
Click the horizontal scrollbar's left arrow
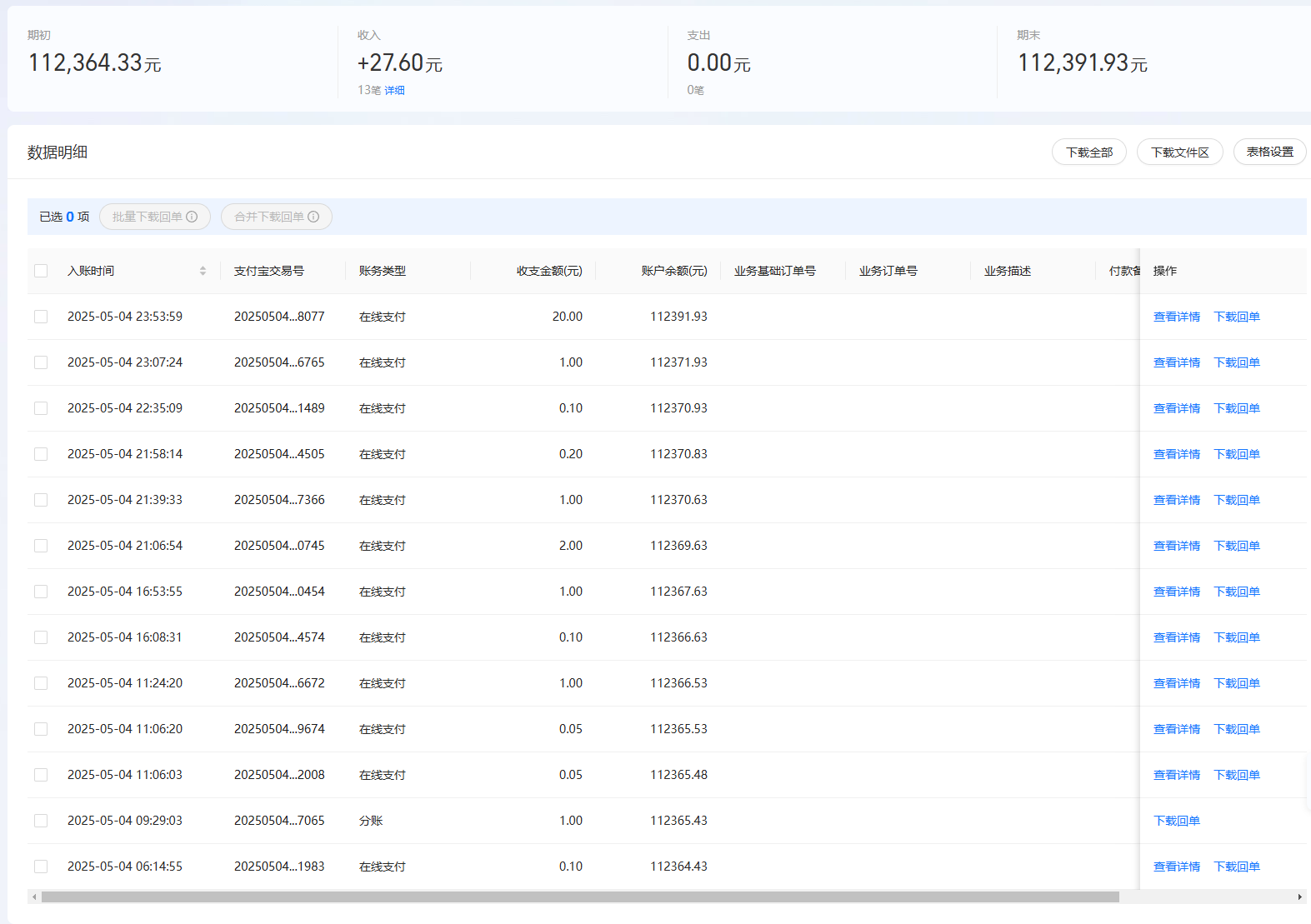click(x=33, y=897)
